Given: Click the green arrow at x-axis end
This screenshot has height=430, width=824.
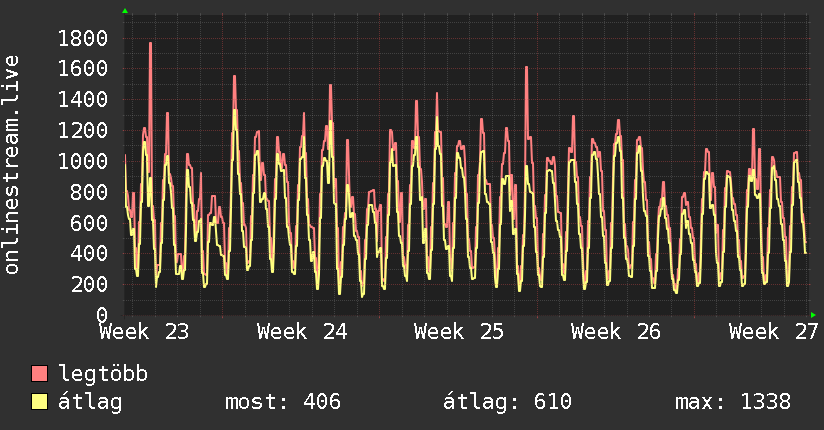Looking at the screenshot, I should 813,315.
